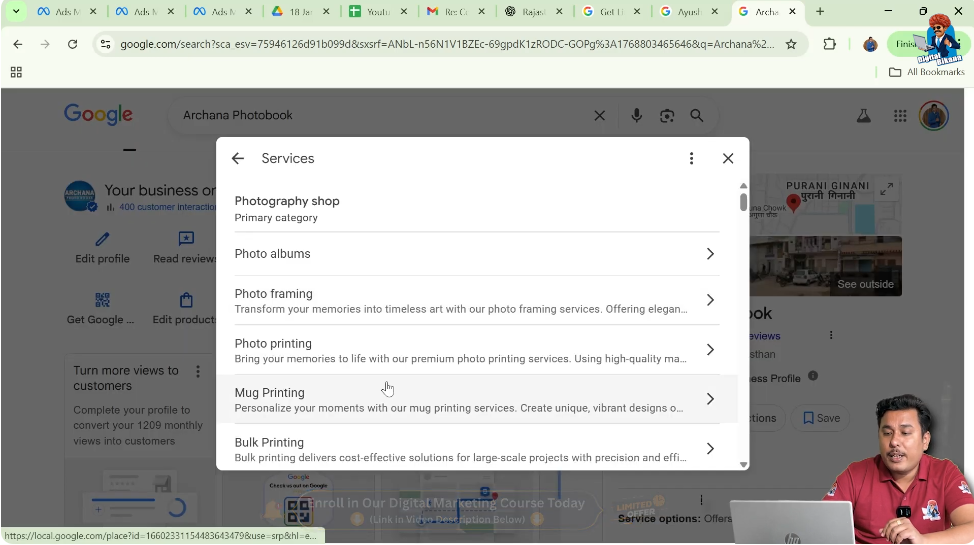Screen dimensions: 974x545
Task: View site information icon in address bar
Action: point(106,44)
